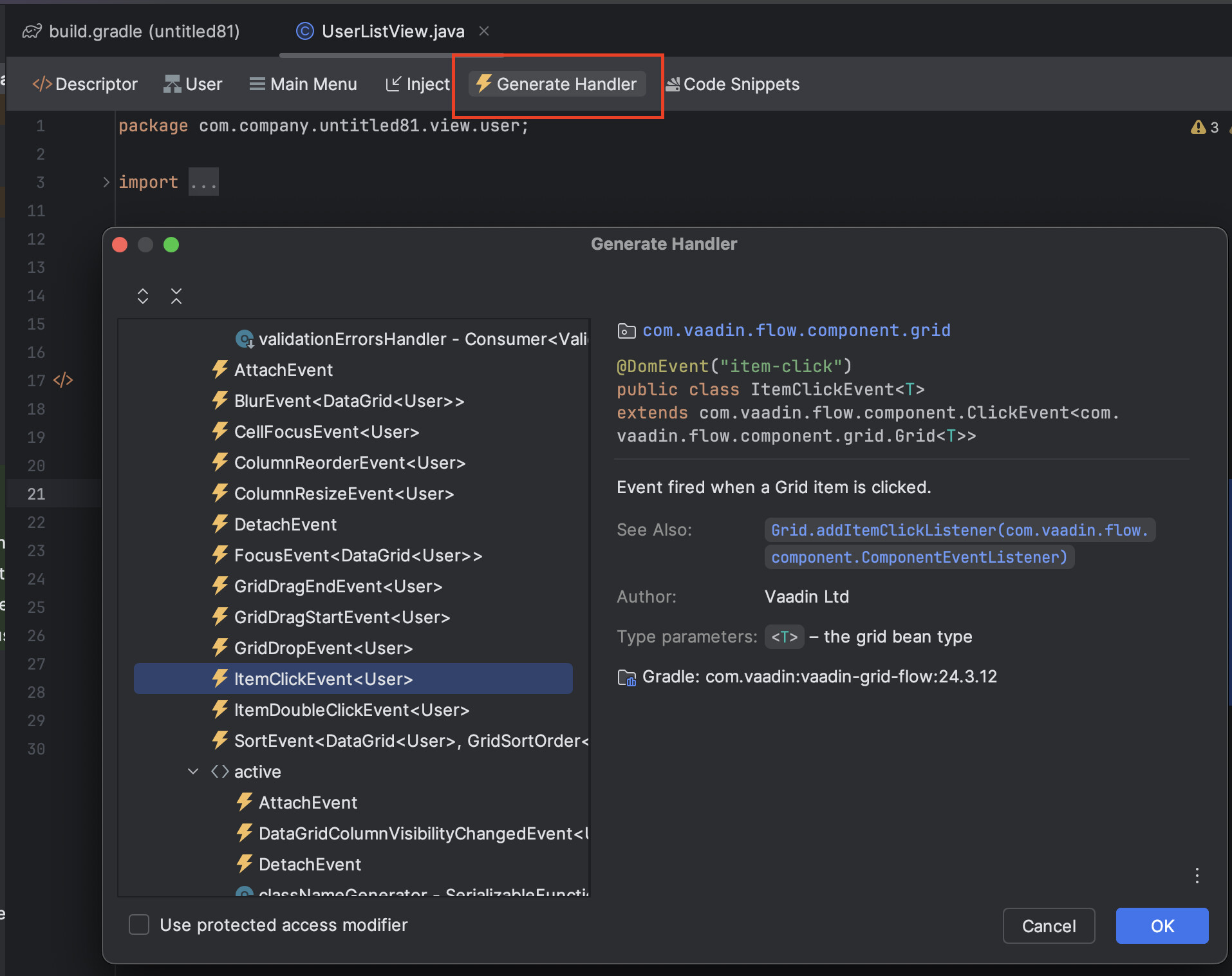Screen dimensions: 1232x976
Task: Click the folded import ellipsis
Action: 203,182
